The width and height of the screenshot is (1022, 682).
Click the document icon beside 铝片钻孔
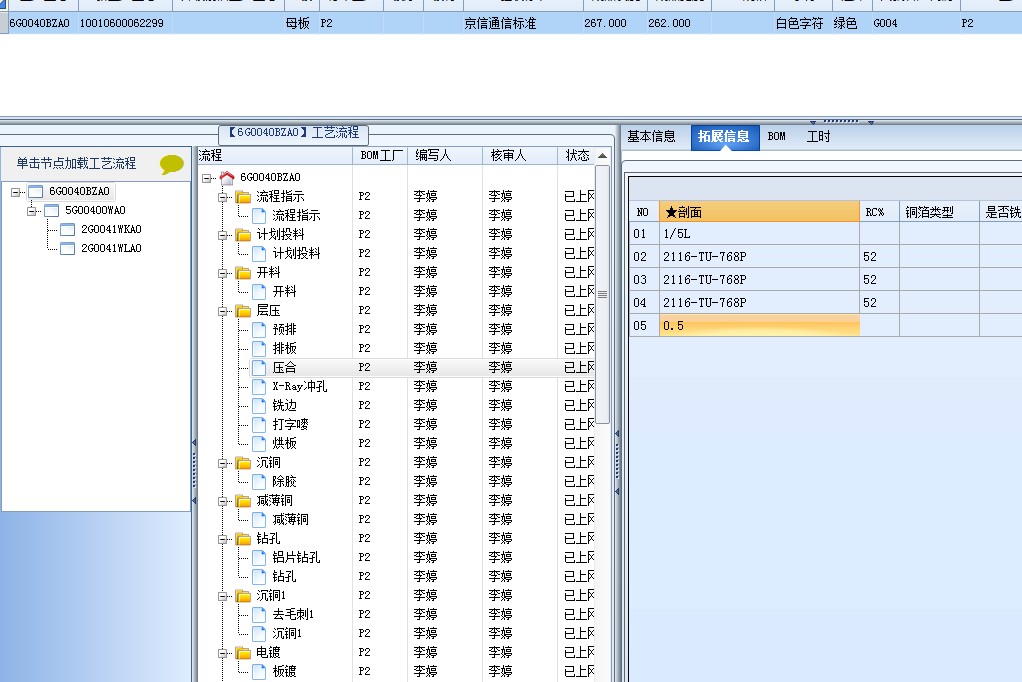(259, 557)
